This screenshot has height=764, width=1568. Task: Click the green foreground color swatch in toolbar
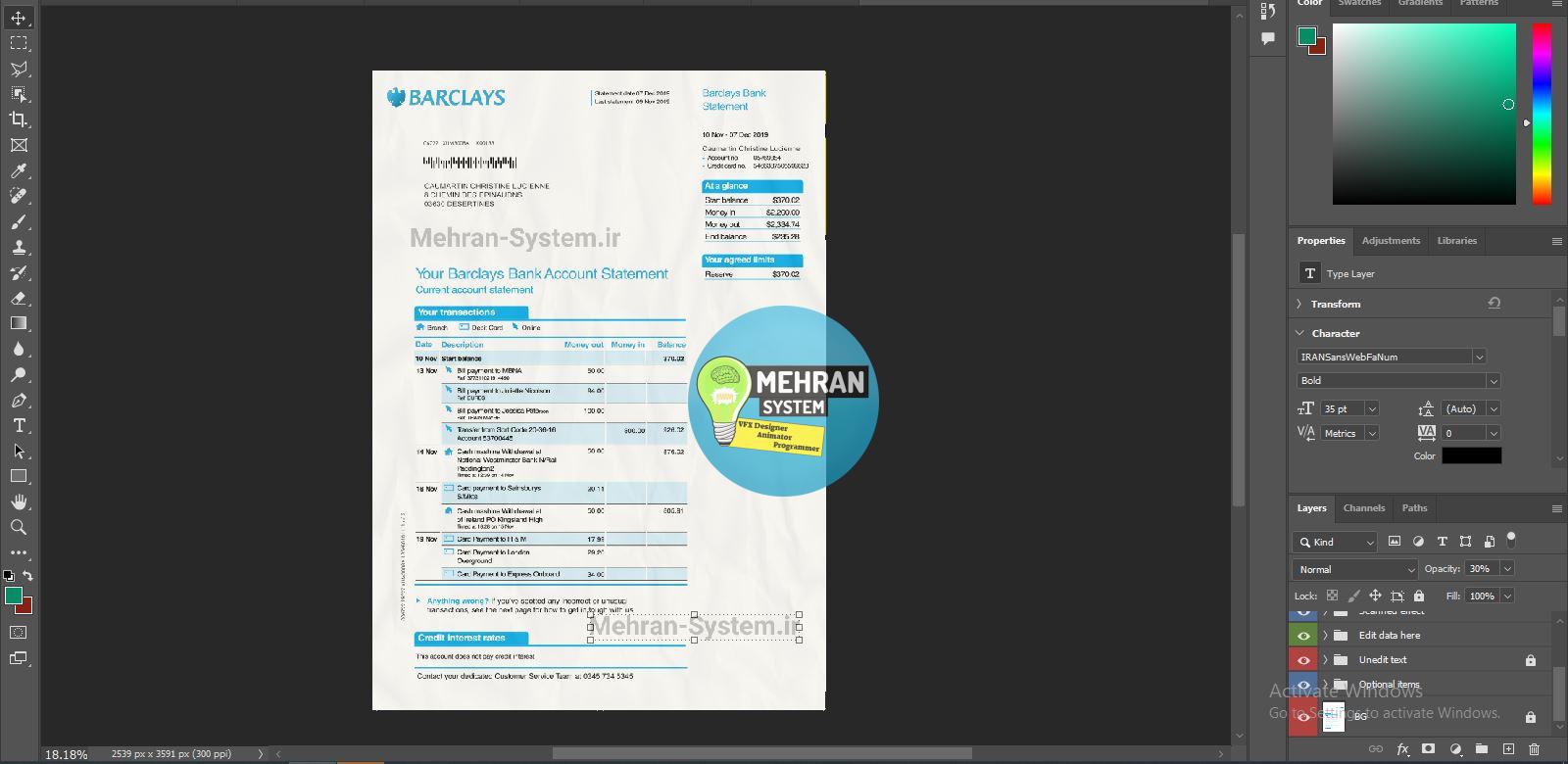12,594
